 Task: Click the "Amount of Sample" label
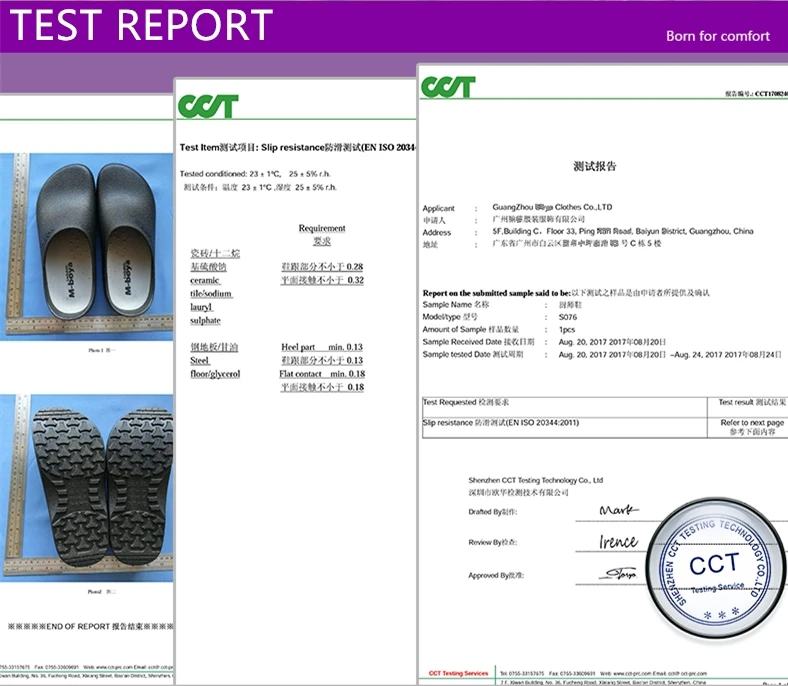click(x=470, y=330)
